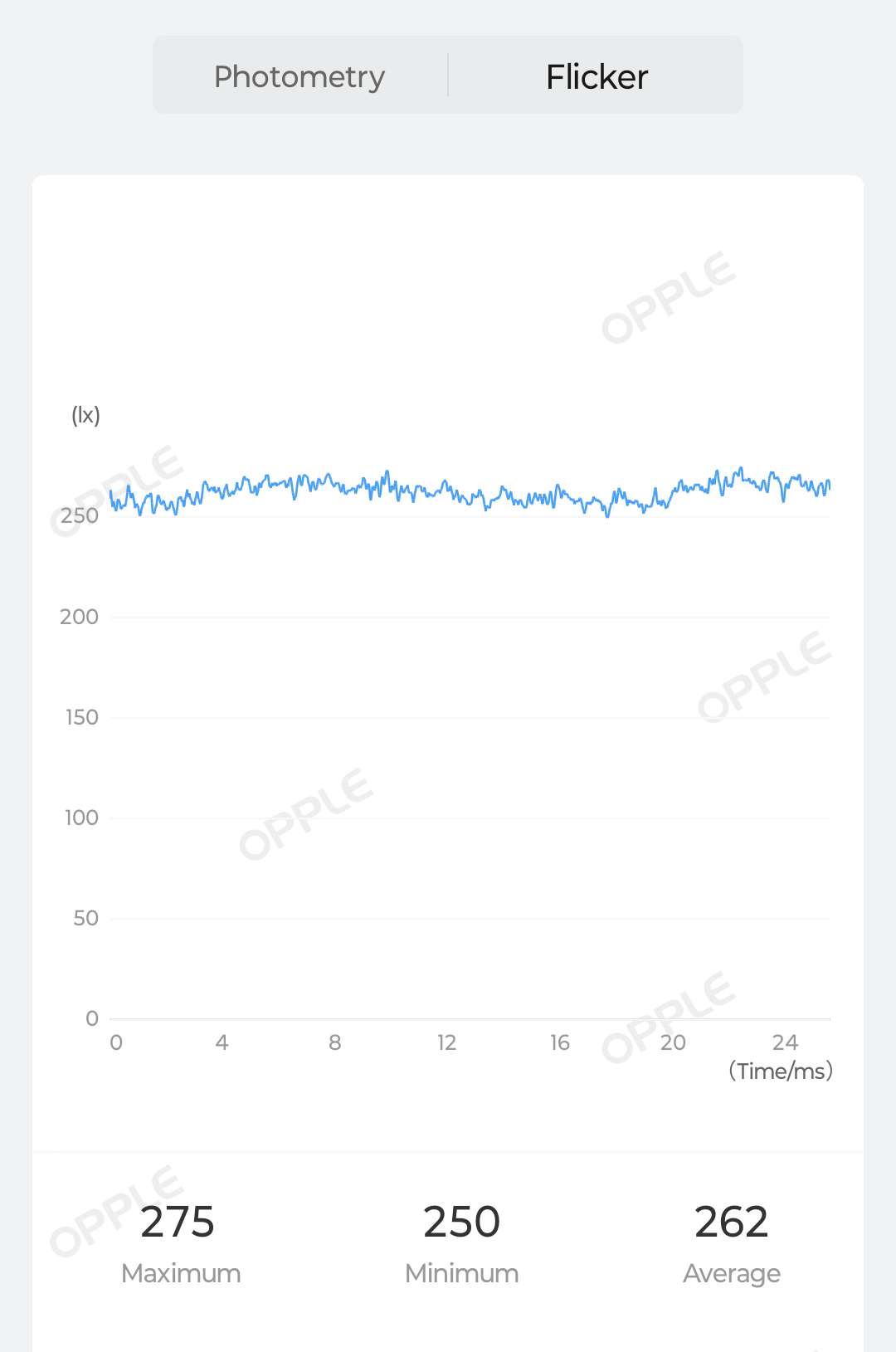The height and width of the screenshot is (1352, 896).
Task: Tap the 100 lux gridline label
Action: click(81, 818)
